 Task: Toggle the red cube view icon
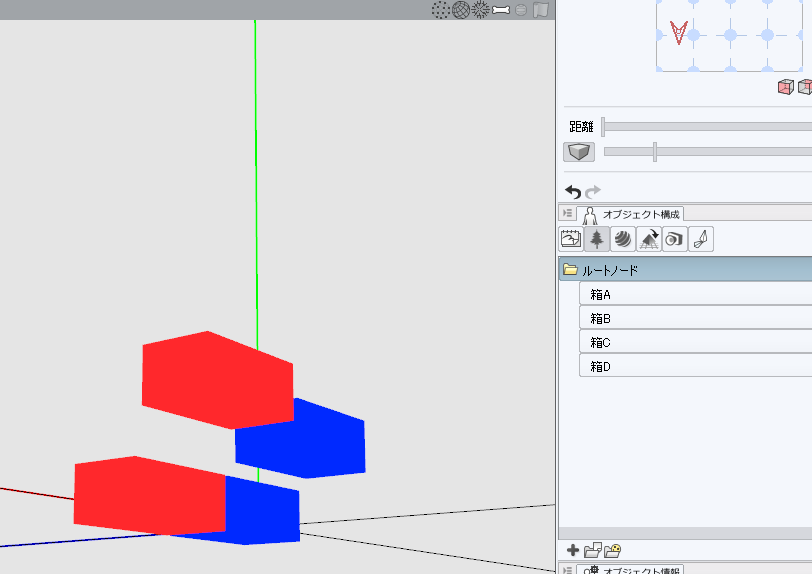click(x=785, y=87)
